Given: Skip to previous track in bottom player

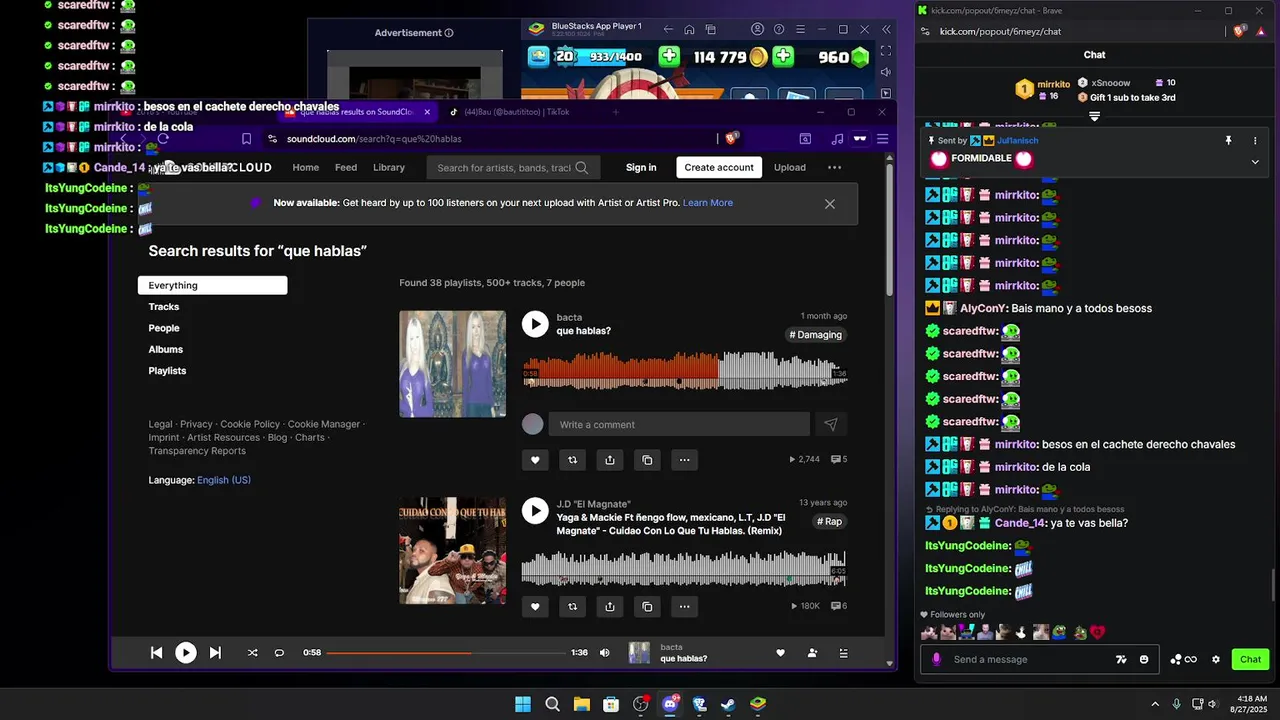Looking at the screenshot, I should pos(156,653).
